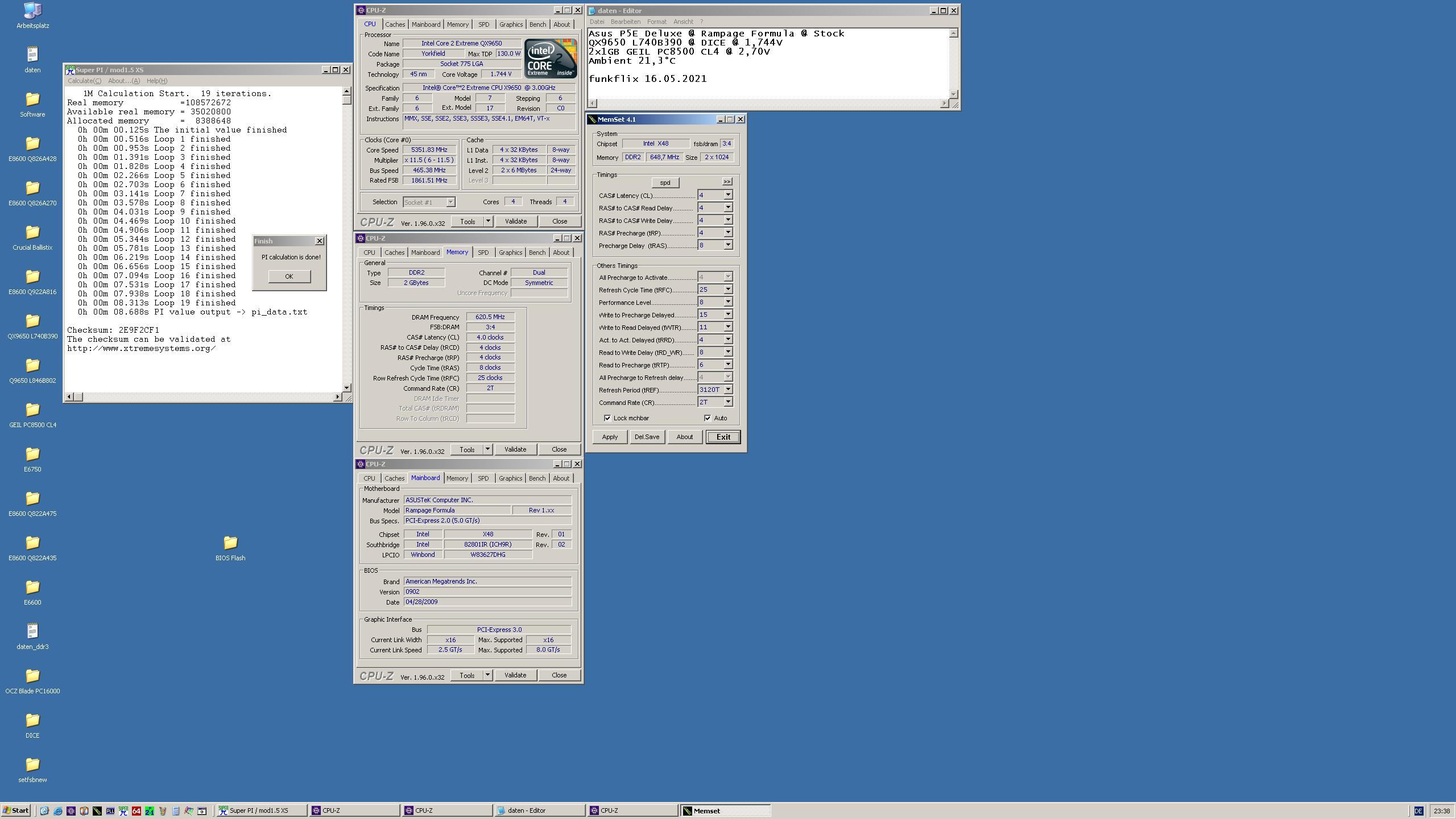Open Internet Explorer from the quick launch bar
This screenshot has height=819, width=1456.
57,811
